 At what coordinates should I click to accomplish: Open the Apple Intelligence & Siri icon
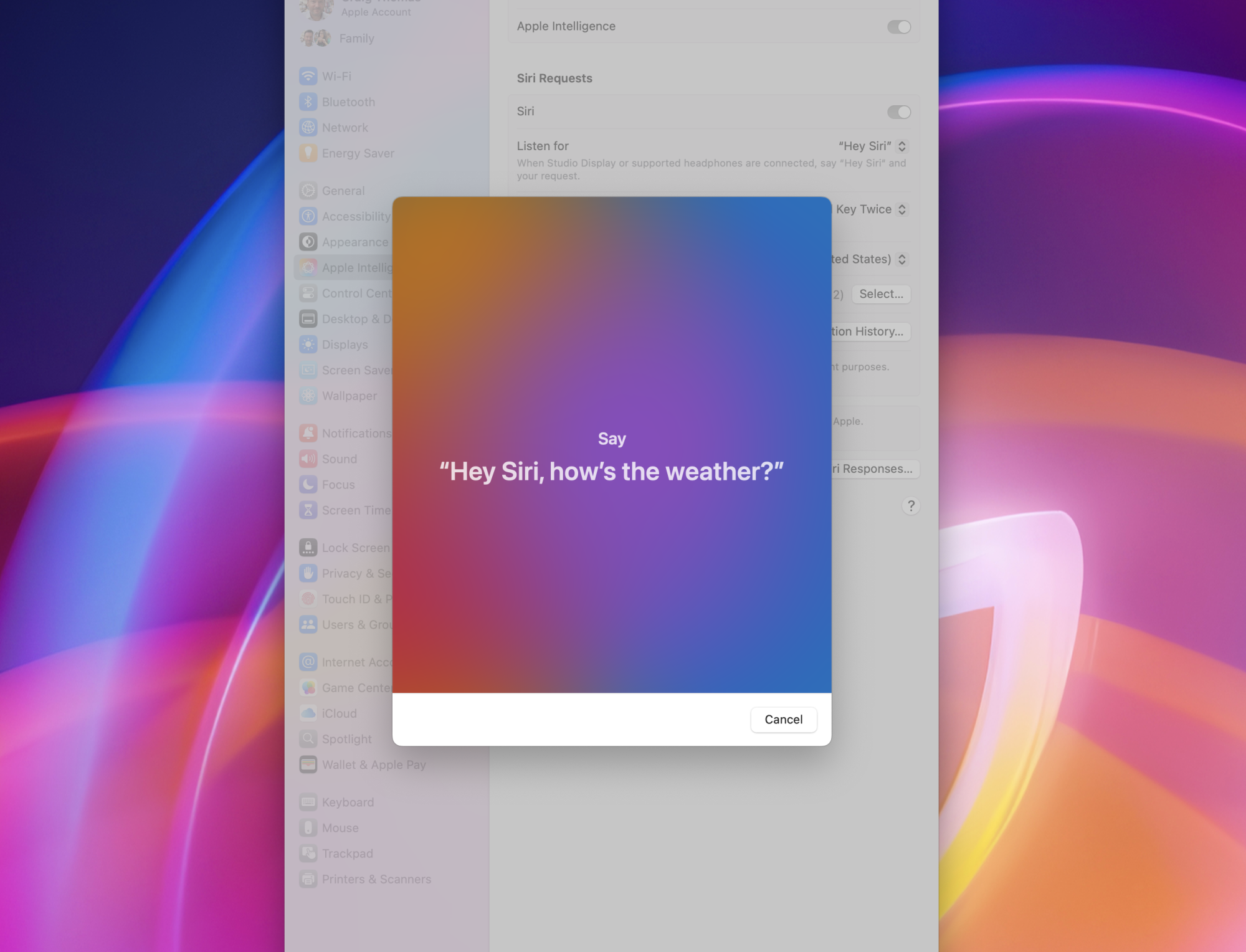(308, 267)
